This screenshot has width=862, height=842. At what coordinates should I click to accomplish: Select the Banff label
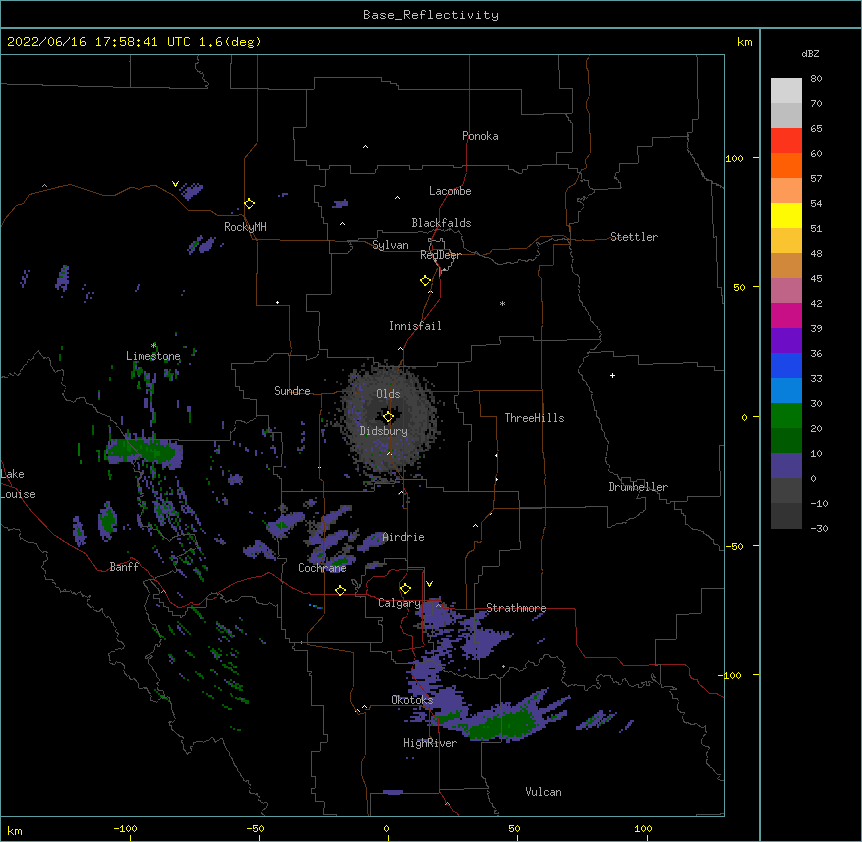[124, 567]
